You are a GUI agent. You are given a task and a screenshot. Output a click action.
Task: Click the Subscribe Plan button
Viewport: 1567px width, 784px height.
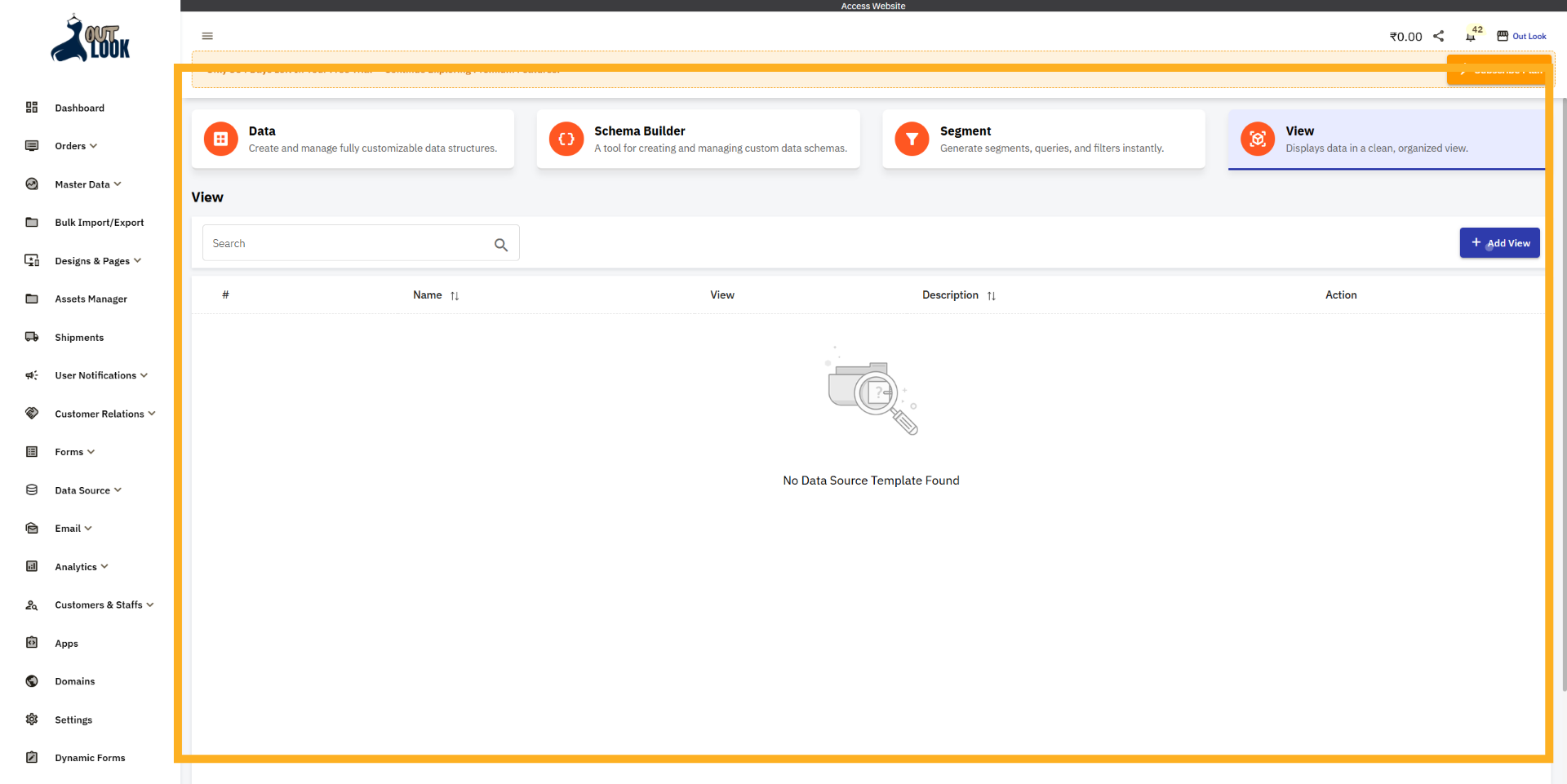pyautogui.click(x=1499, y=70)
